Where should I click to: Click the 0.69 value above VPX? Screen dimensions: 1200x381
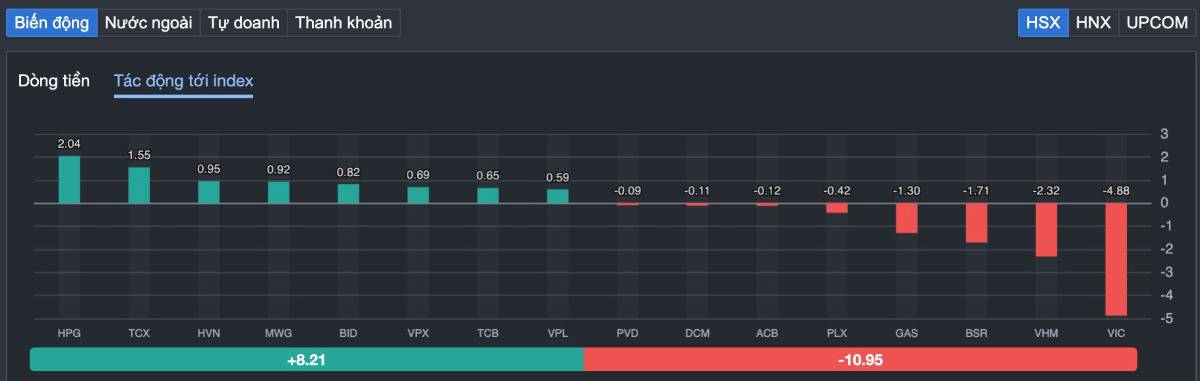[418, 175]
